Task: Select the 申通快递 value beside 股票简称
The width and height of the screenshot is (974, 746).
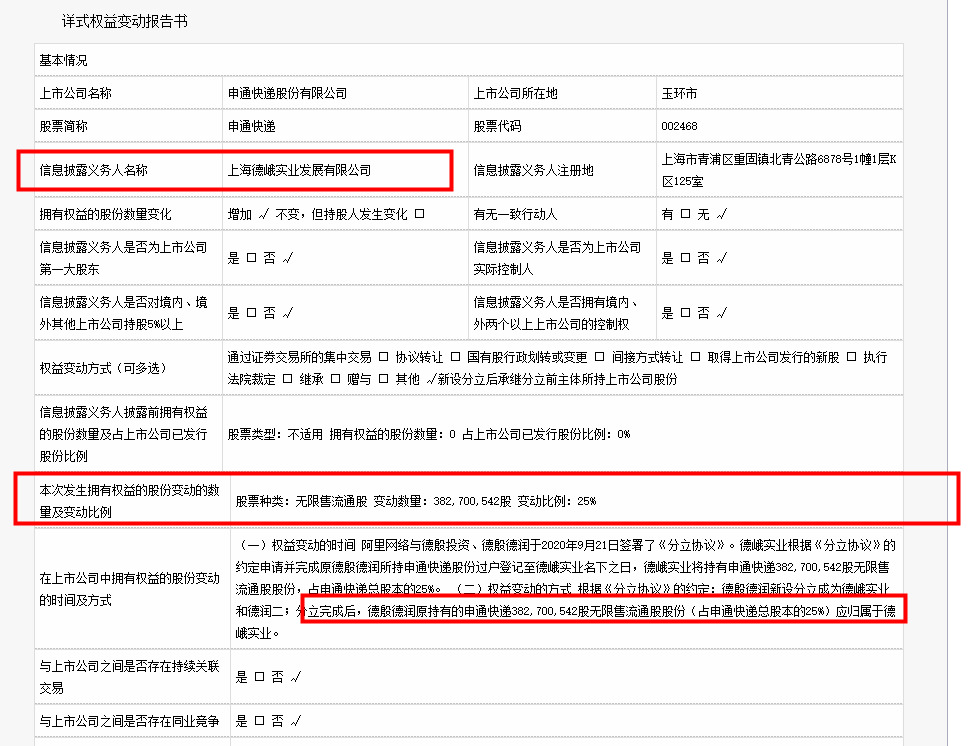Action: [x=252, y=126]
